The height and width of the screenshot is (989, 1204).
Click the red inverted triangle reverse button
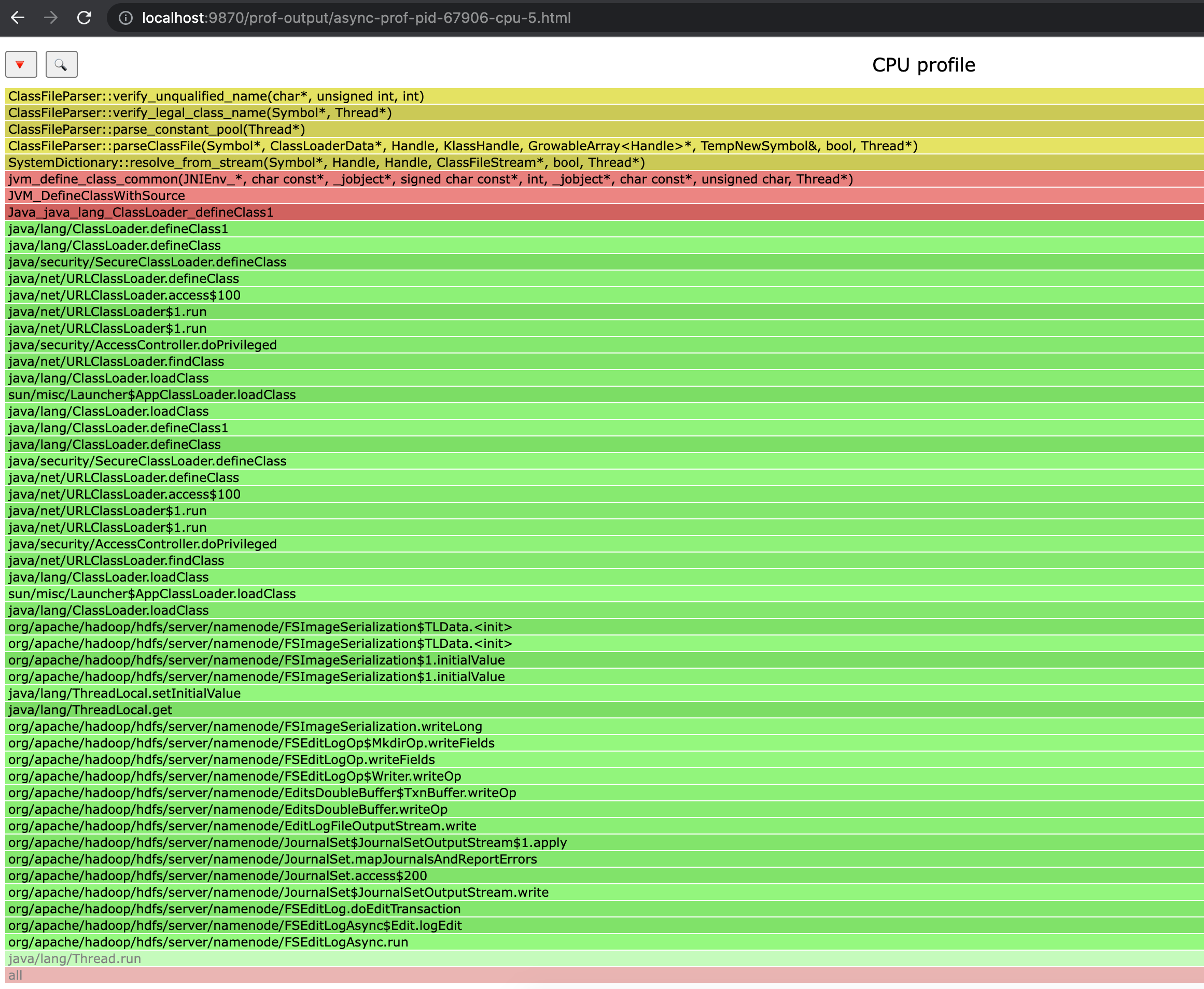[x=21, y=64]
